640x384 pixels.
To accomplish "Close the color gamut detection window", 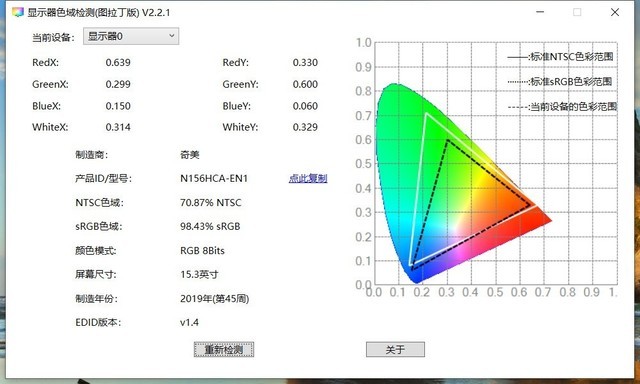I will click(x=615, y=12).
